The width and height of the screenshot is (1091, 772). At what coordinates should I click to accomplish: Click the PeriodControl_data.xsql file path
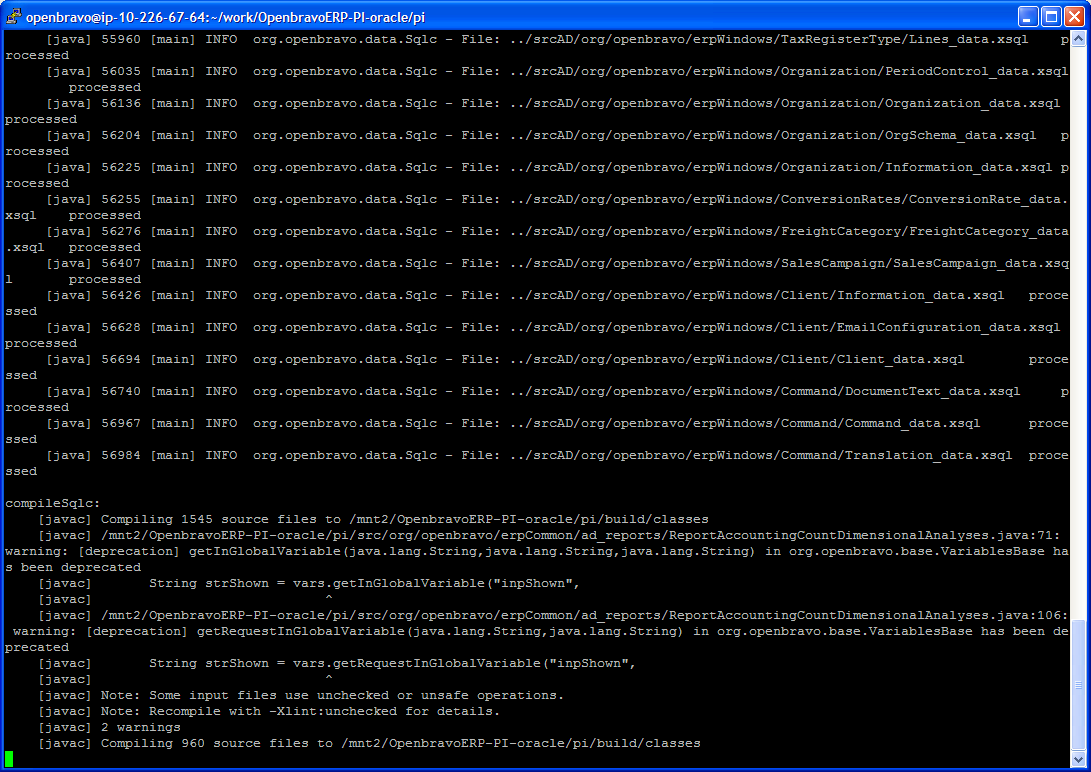point(789,71)
